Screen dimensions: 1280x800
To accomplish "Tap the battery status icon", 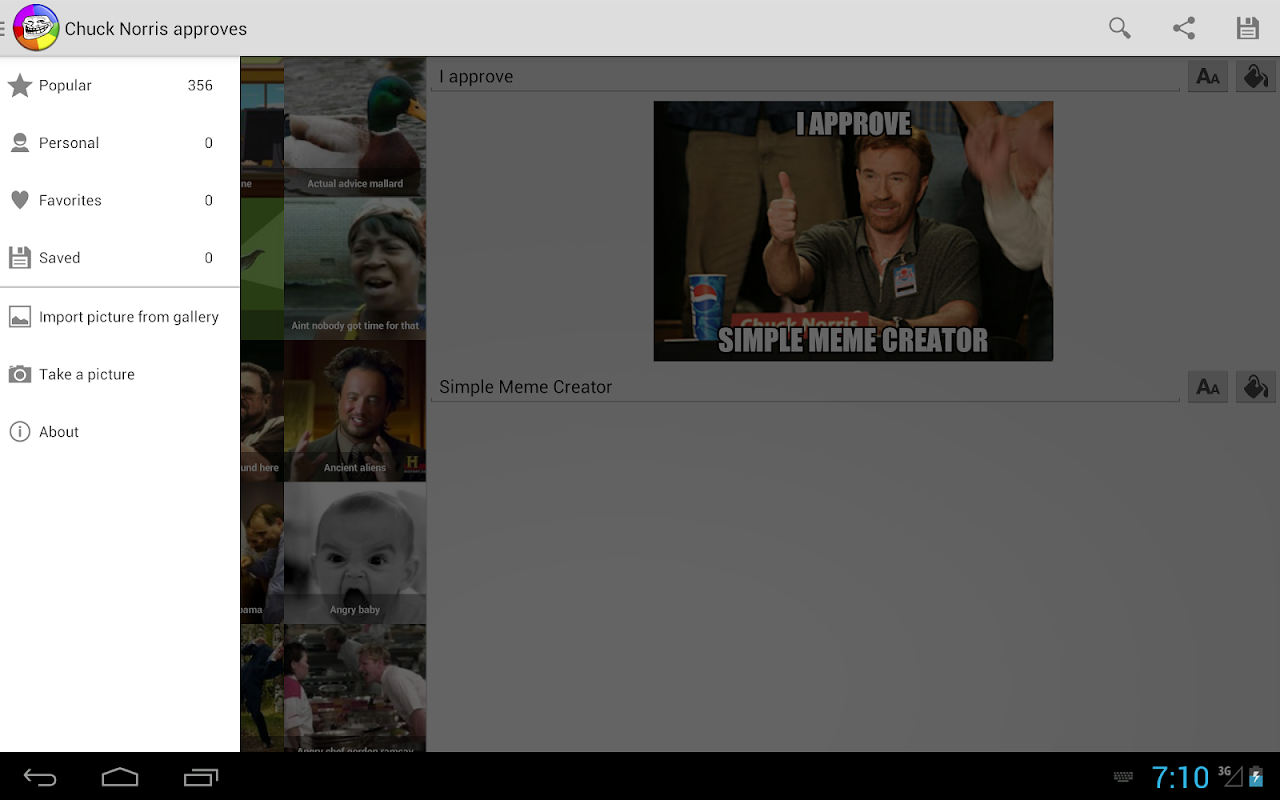I will point(1256,777).
